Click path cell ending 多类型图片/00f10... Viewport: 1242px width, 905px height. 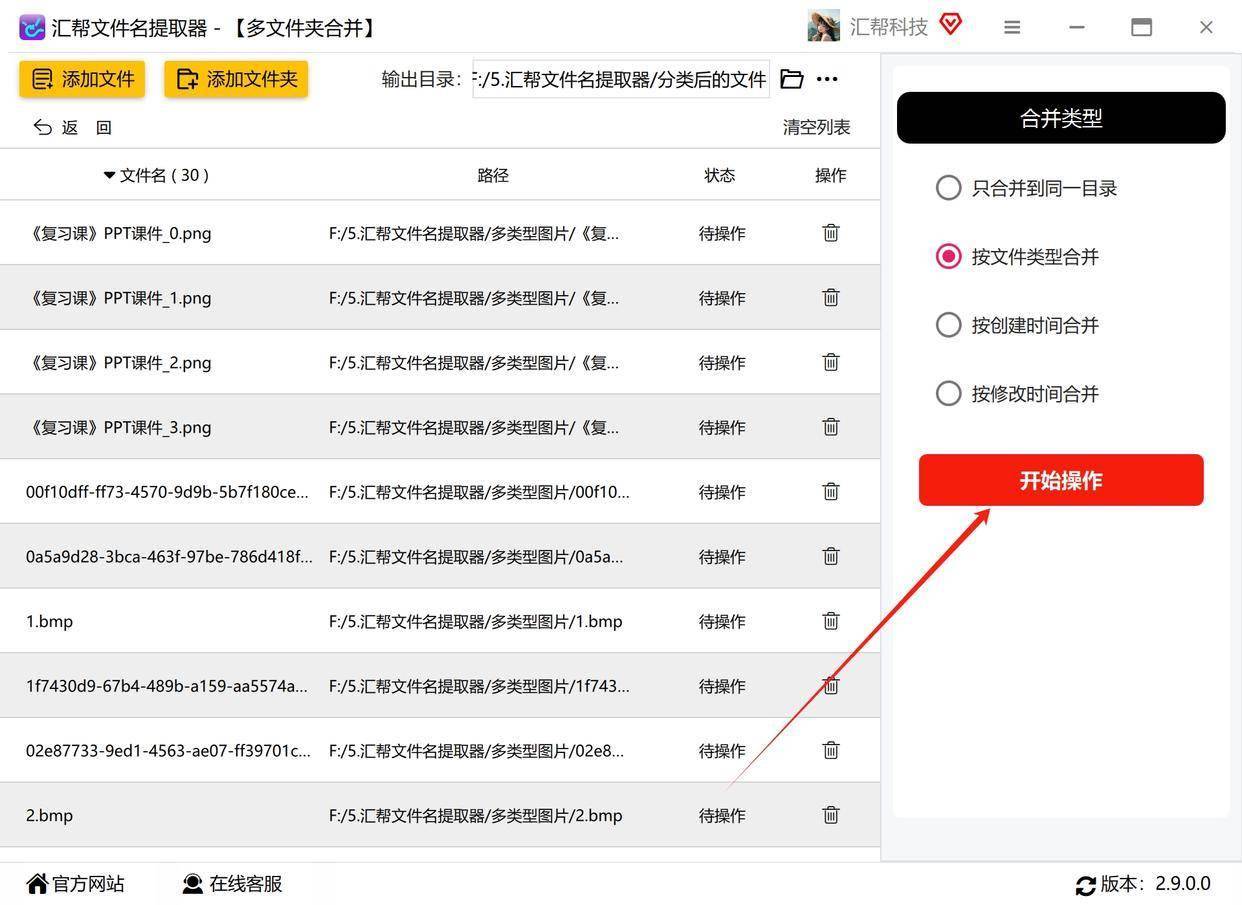click(x=479, y=492)
